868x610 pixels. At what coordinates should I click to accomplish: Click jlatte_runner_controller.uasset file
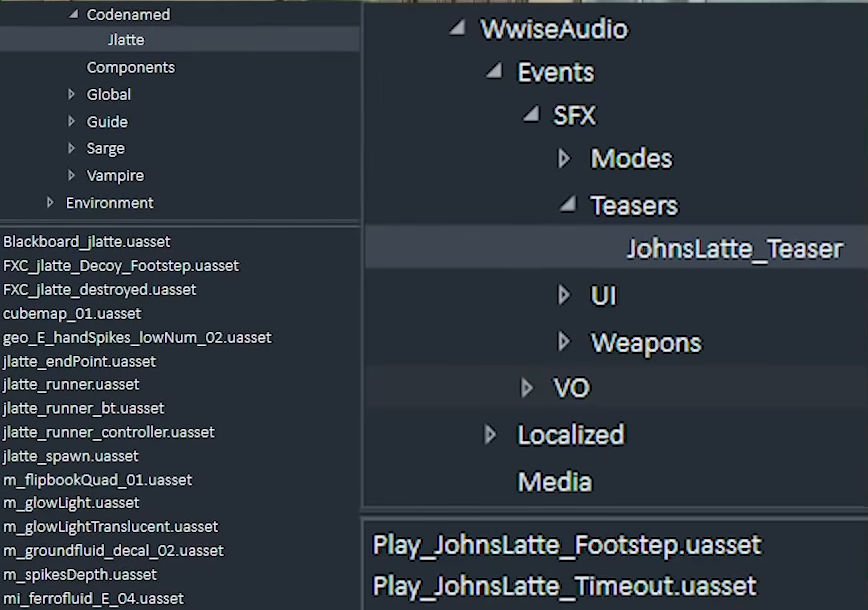click(x=109, y=432)
